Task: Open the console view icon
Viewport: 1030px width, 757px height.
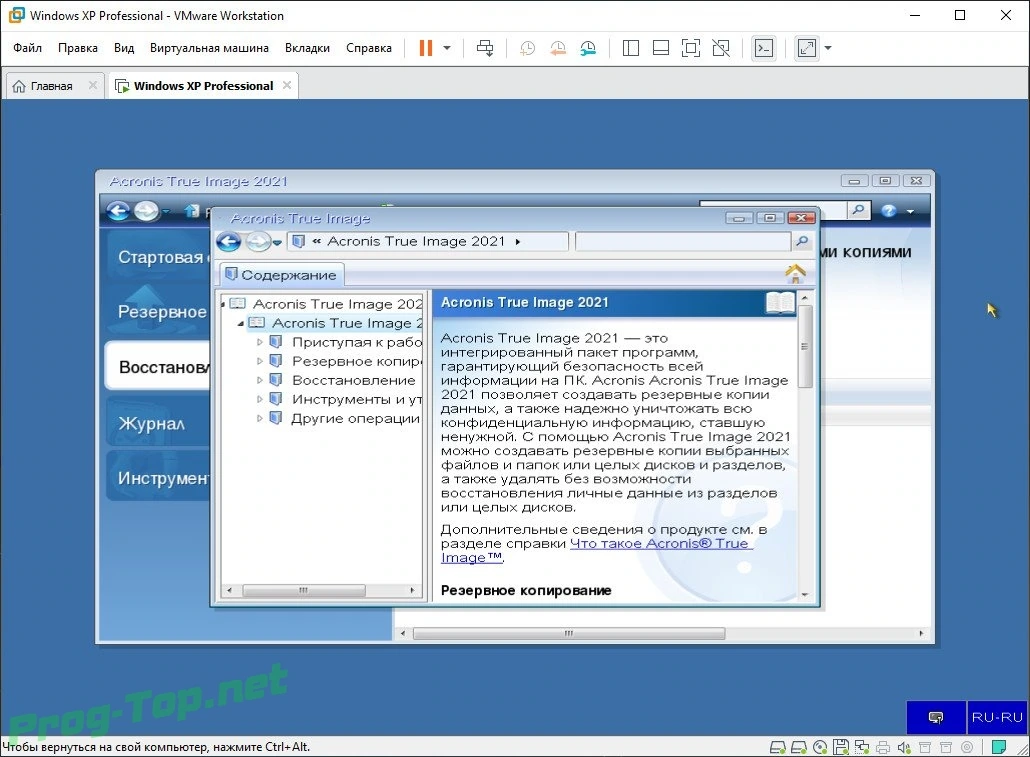Action: point(764,48)
